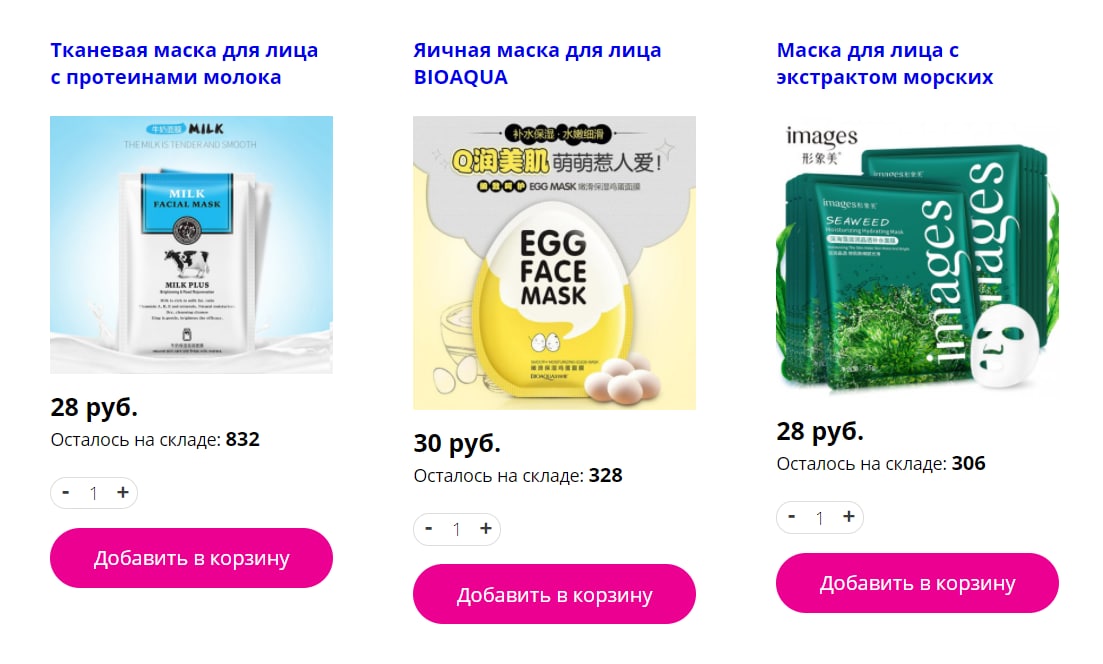
Task: Select the stock count 832 text
Action: [243, 440]
